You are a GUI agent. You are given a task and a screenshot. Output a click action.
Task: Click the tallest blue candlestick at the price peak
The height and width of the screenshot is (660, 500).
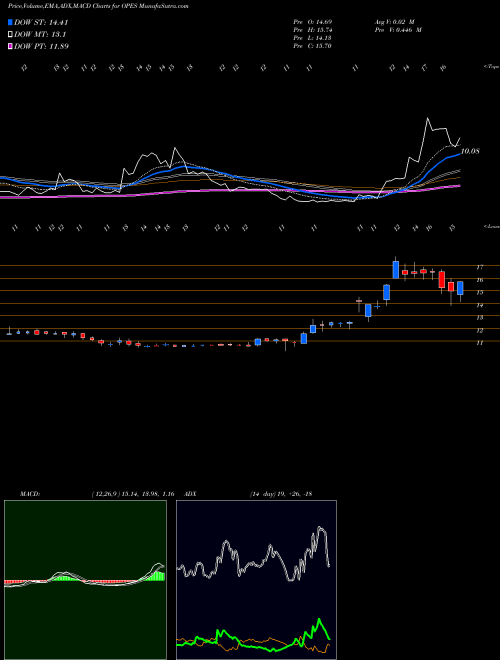click(396, 269)
